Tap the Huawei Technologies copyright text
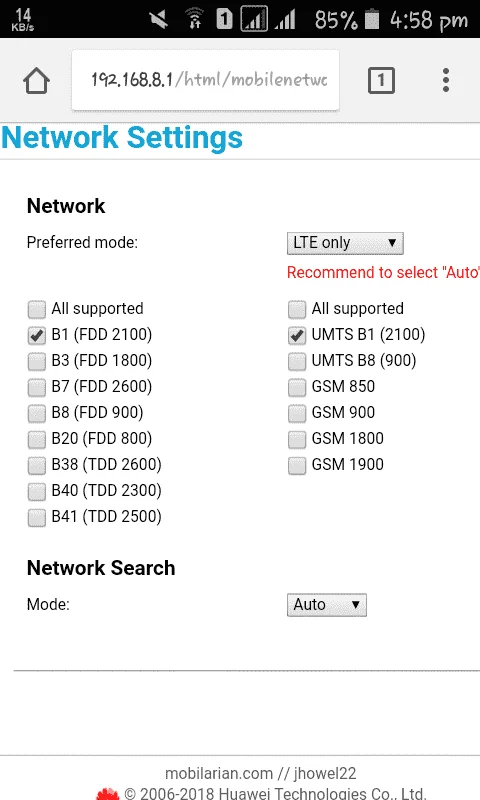This screenshot has width=480, height=800. (275, 793)
